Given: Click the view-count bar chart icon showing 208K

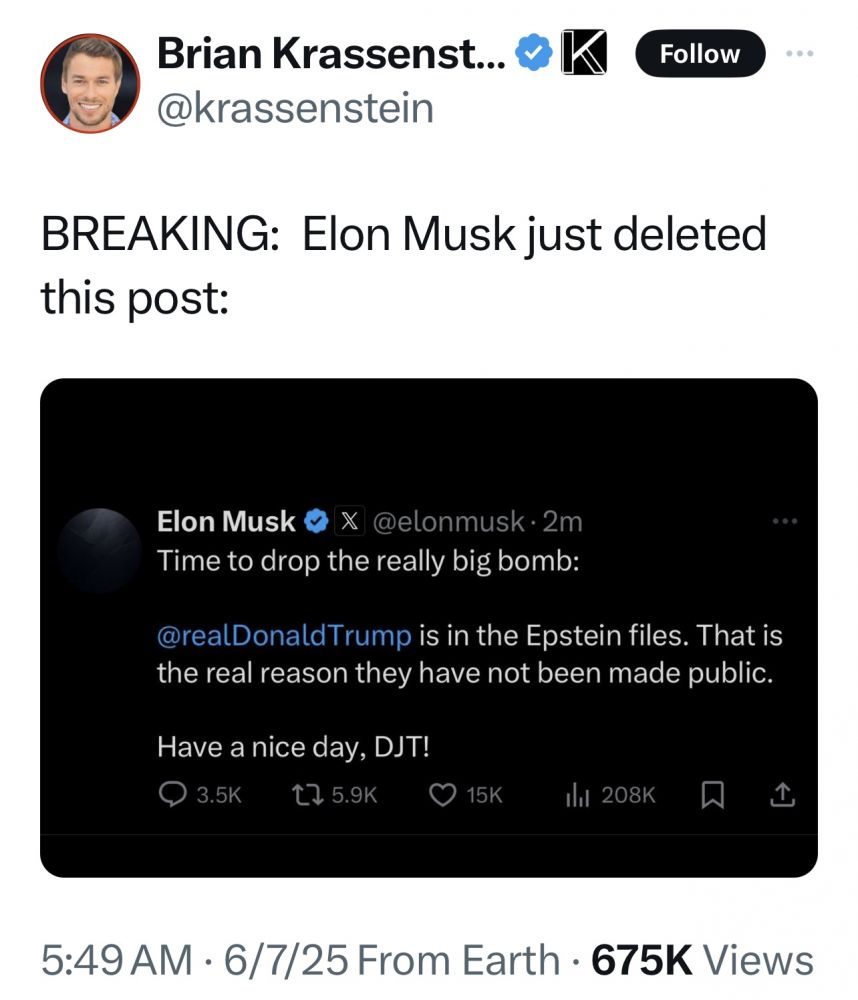Looking at the screenshot, I should (x=579, y=795).
